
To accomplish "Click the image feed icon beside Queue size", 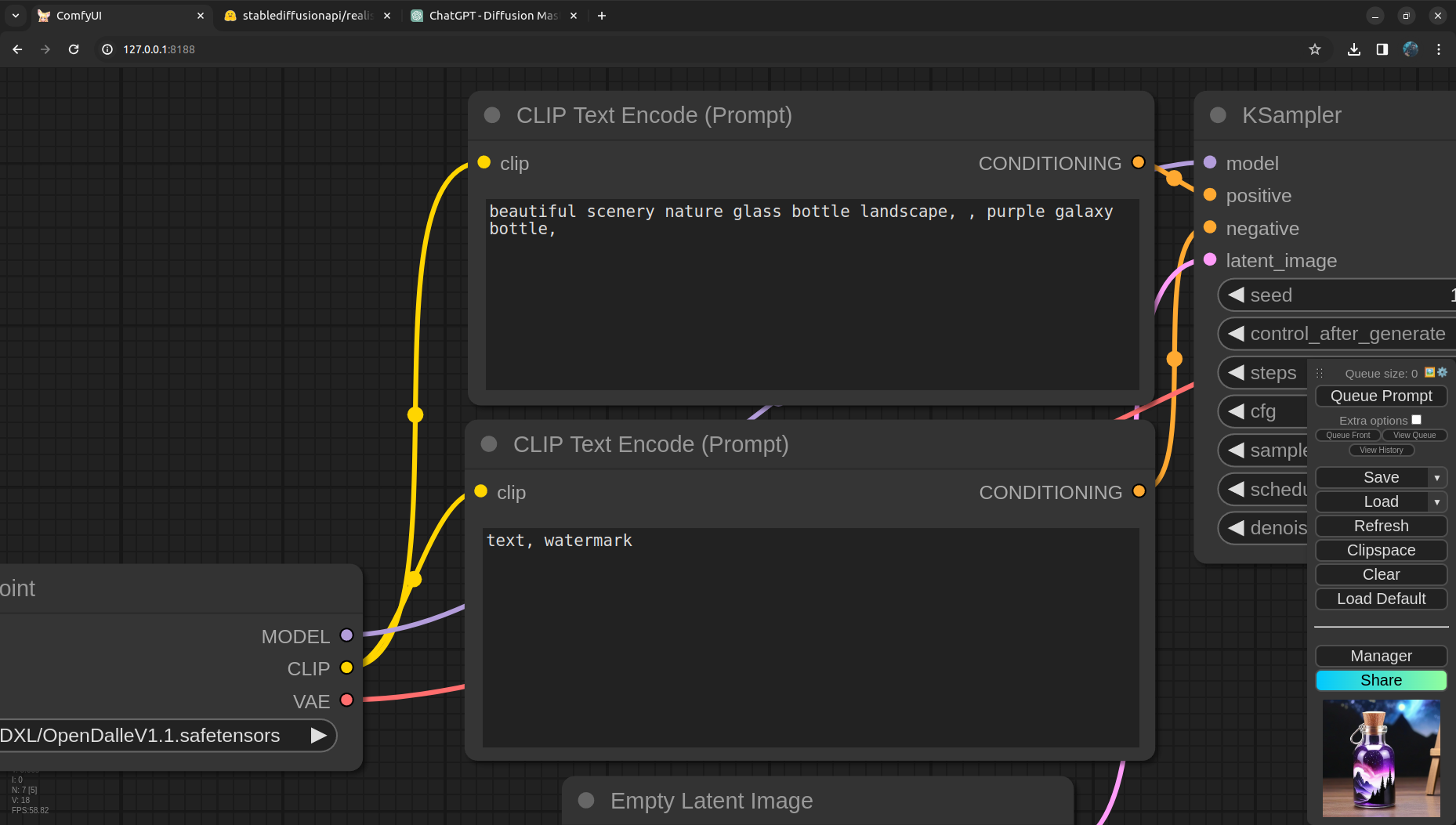I will tap(1430, 373).
